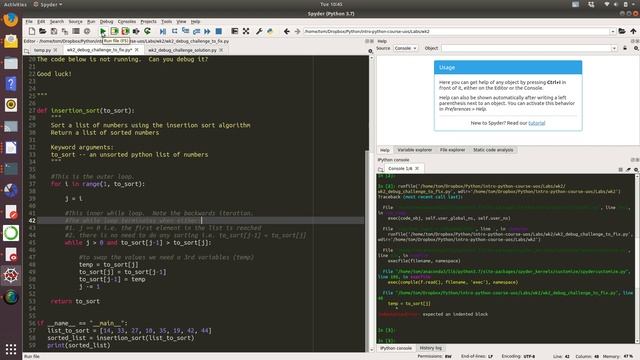The height and width of the screenshot is (360, 640).
Task: Run current cell and advance
Action: [125, 31]
